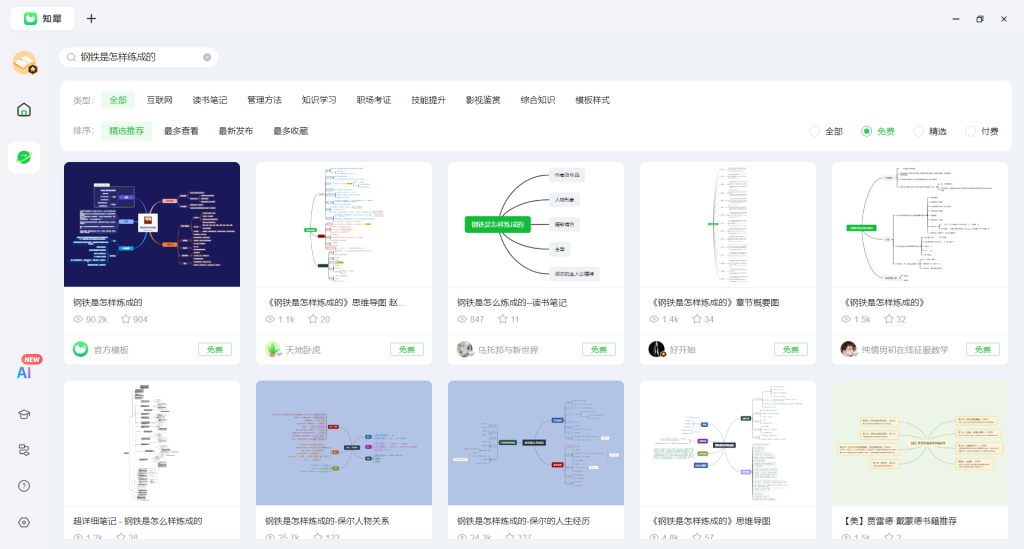Click views eye icon on 官方模板 card
Image resolution: width=1024 pixels, height=549 pixels.
[78, 319]
